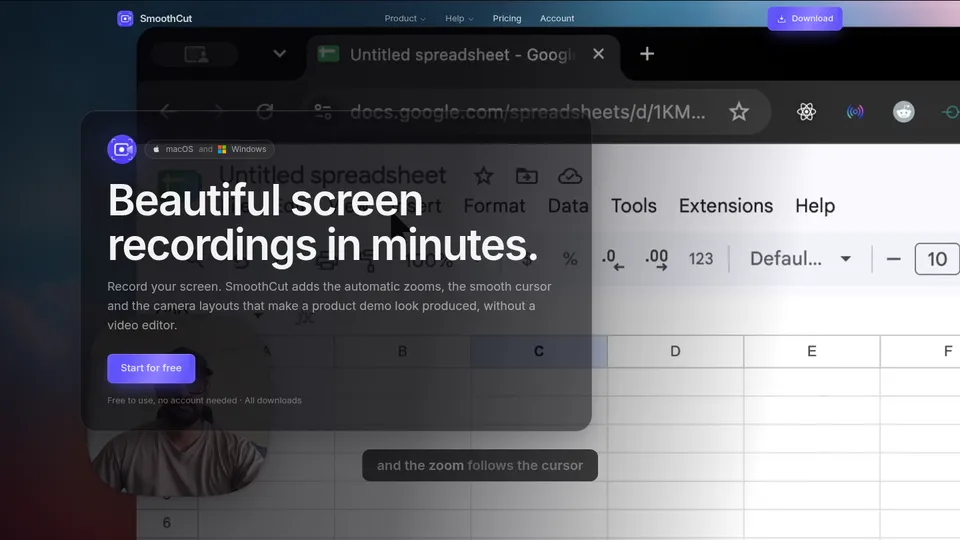
Task: Click the purple broadcast extension icon
Action: tap(855, 111)
